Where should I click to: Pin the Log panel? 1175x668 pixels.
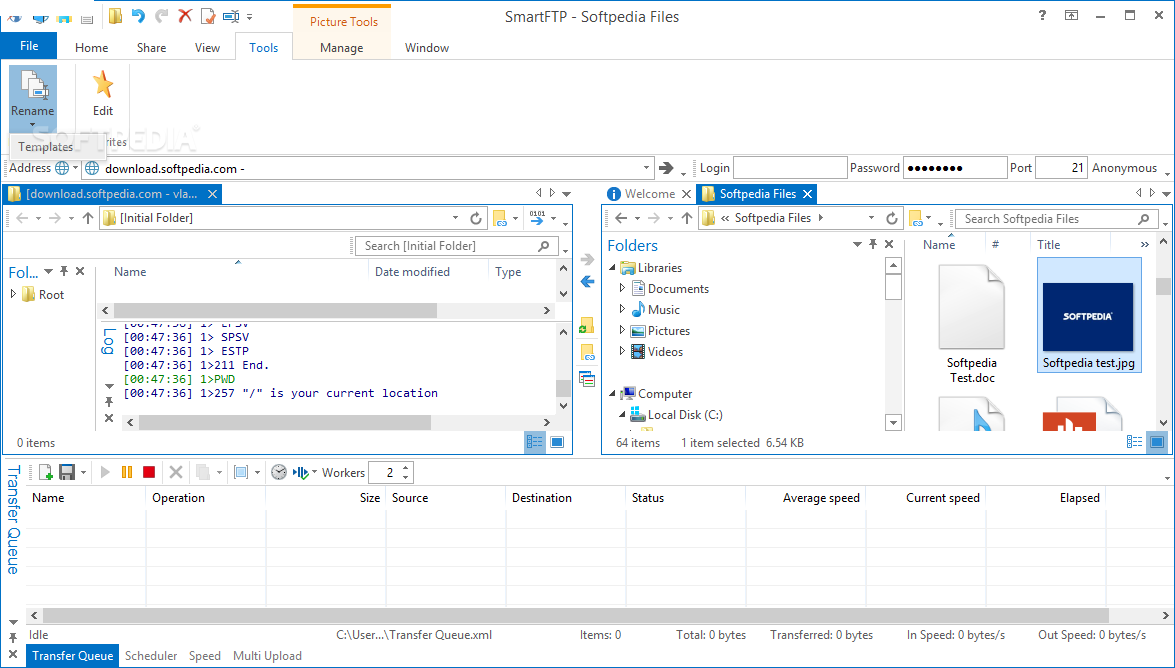109,403
